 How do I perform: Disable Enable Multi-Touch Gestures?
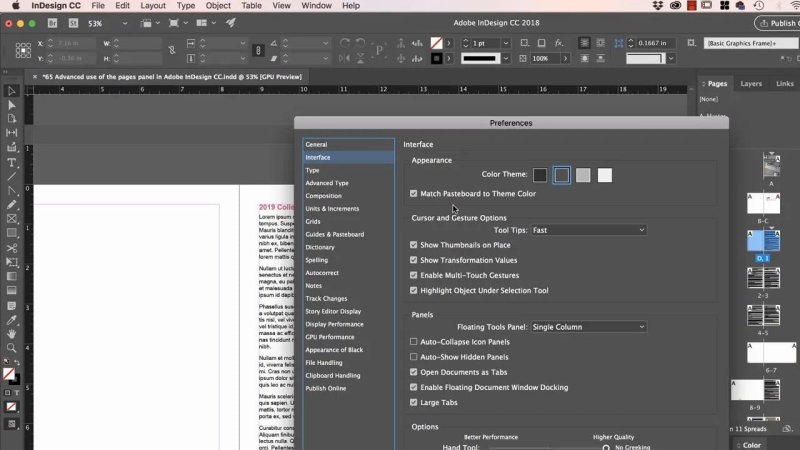click(413, 275)
